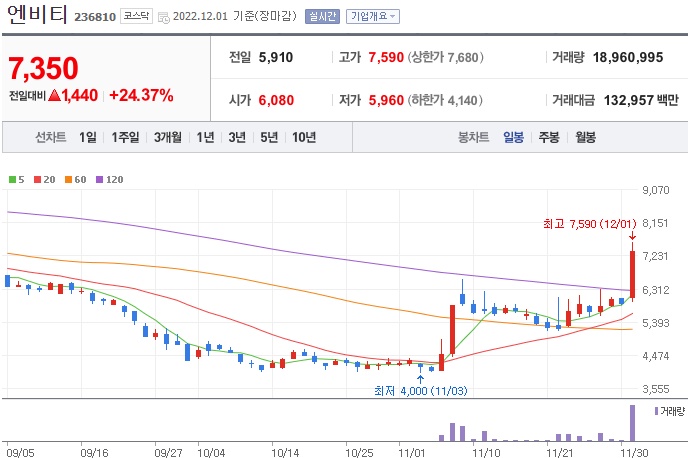Click the purple 120-day moving average legend
Viewport: 688px width, 458px height.
[x=109, y=179]
